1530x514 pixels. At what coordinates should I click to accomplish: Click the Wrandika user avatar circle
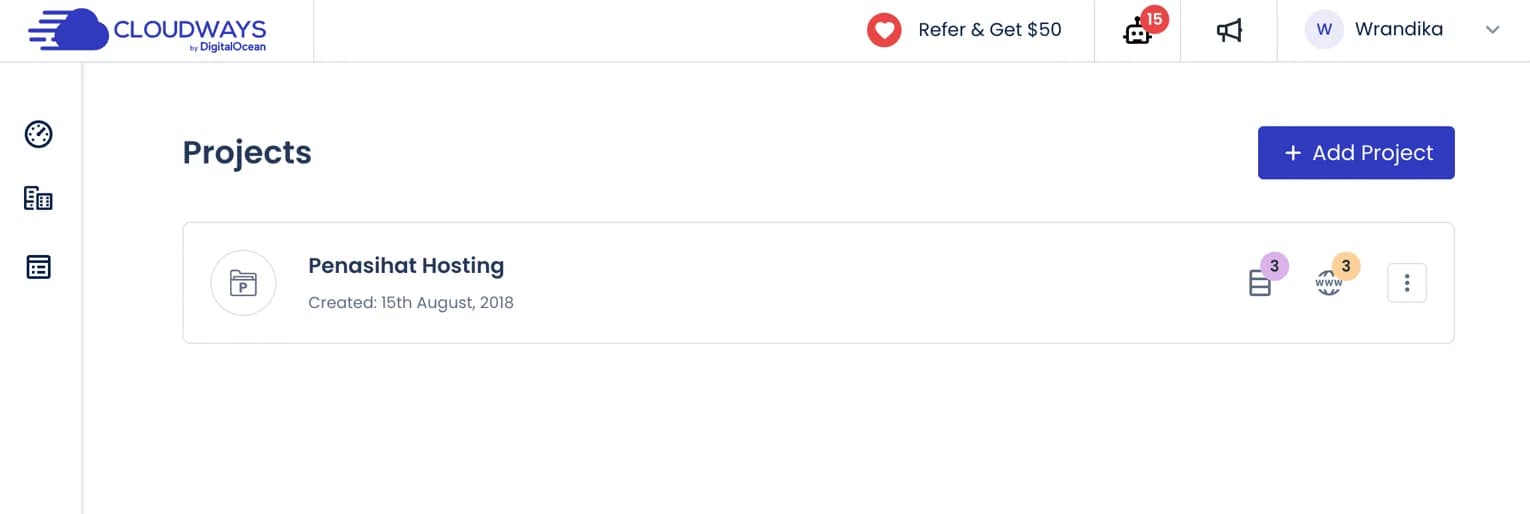[1324, 30]
